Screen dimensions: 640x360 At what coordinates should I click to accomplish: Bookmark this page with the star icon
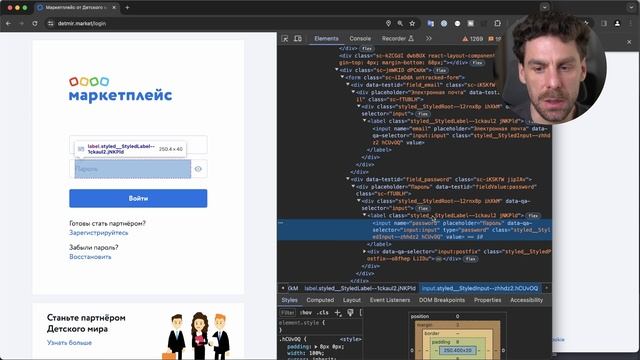[x=412, y=24]
